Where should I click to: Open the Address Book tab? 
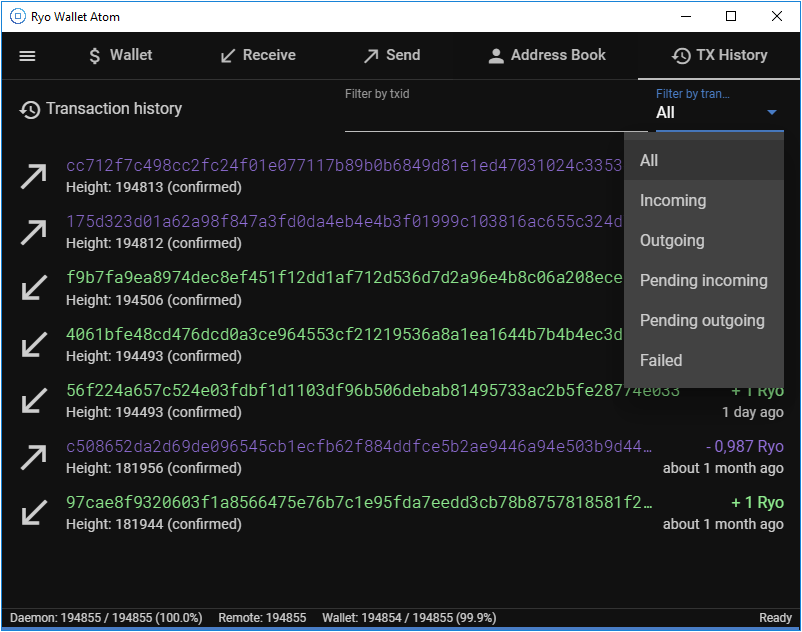547,55
